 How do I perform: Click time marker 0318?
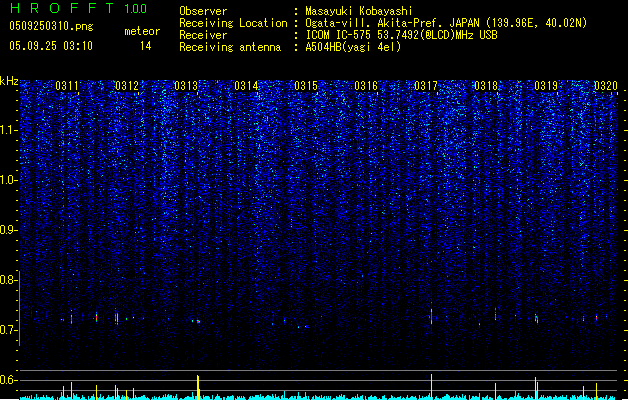coord(486,86)
